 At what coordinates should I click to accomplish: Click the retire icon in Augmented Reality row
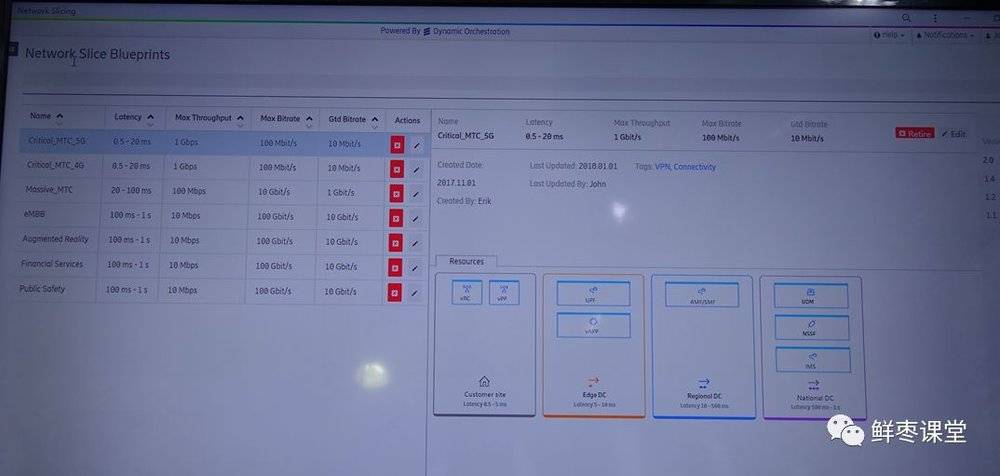tap(396, 243)
